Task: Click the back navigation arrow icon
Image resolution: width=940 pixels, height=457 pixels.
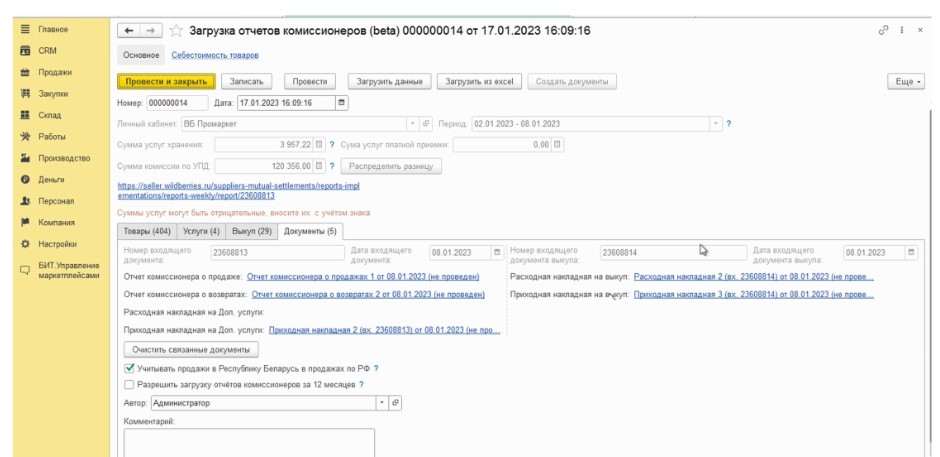Action: tap(128, 31)
